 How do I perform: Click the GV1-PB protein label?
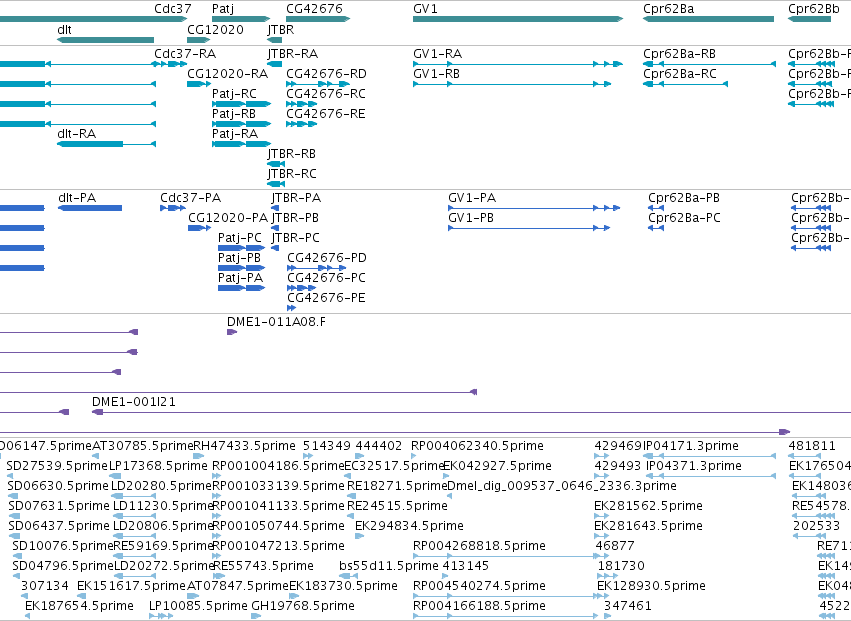471,218
